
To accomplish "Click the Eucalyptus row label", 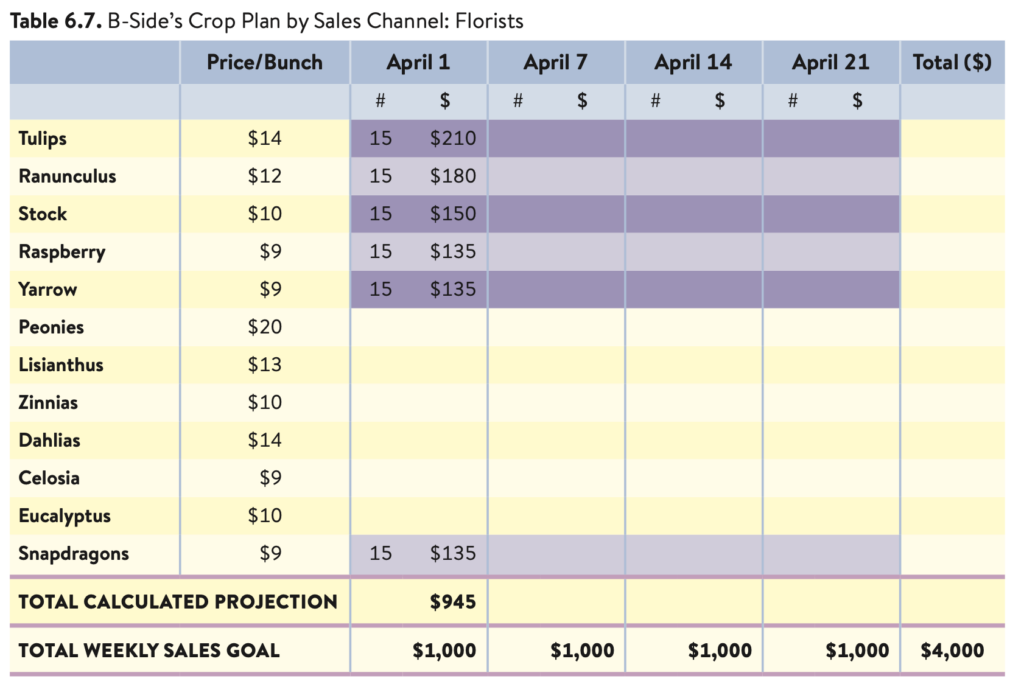I will click(64, 516).
